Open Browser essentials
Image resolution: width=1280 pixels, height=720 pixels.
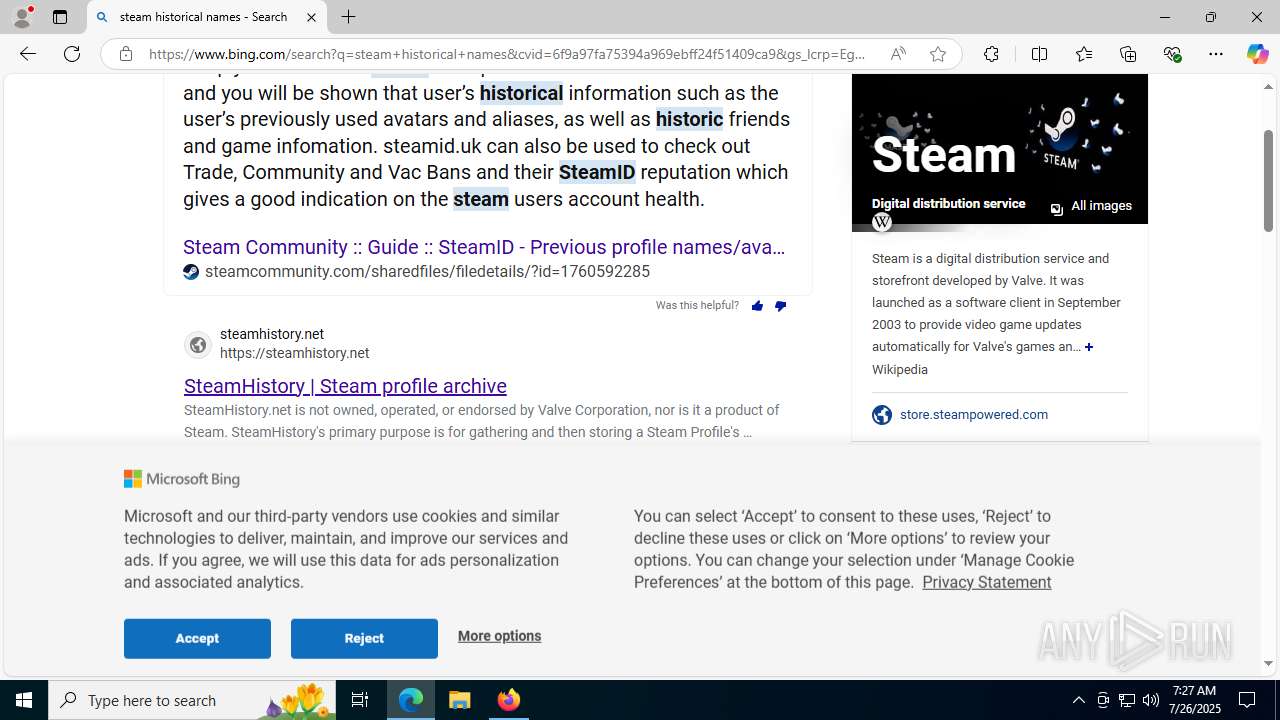click(x=1172, y=54)
